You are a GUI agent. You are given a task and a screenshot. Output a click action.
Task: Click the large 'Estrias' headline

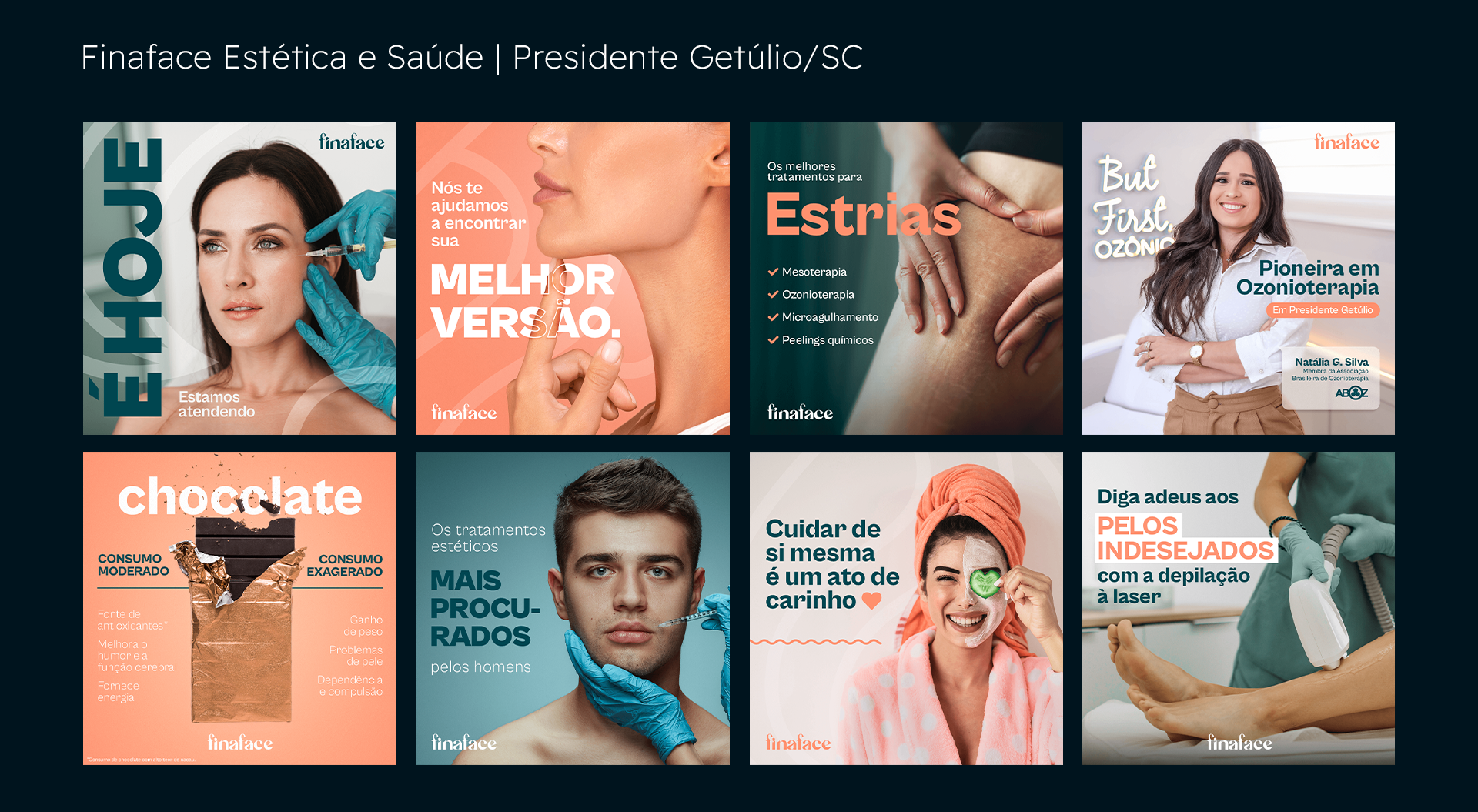(x=864, y=215)
